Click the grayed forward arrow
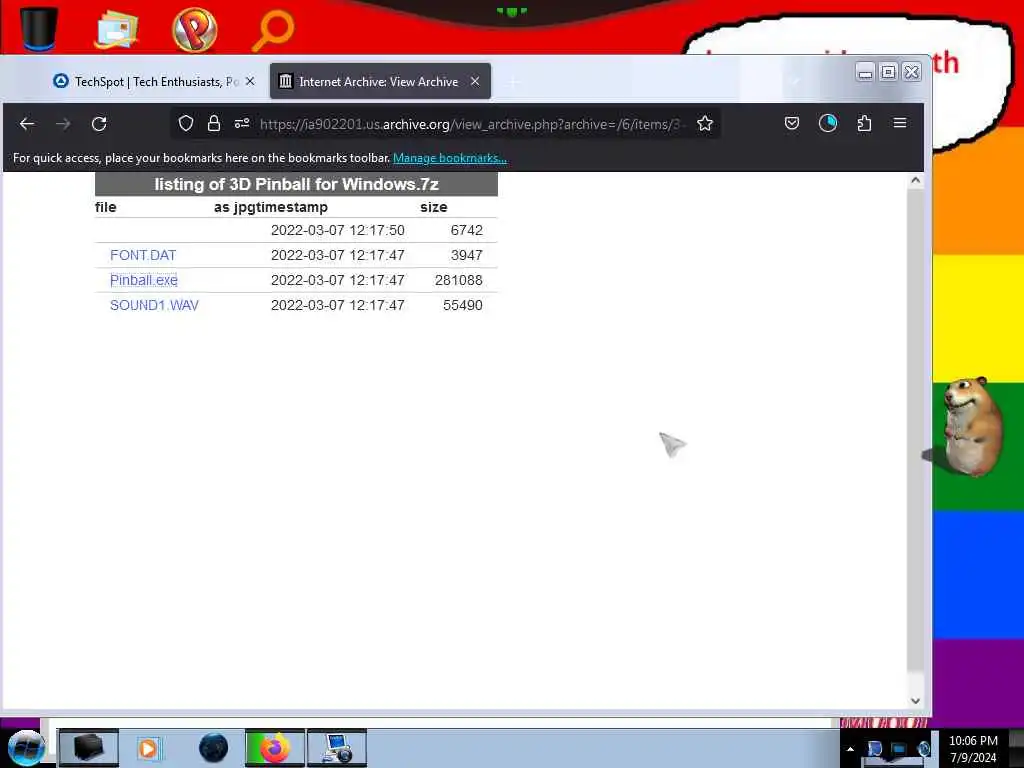The image size is (1024, 768). (63, 124)
